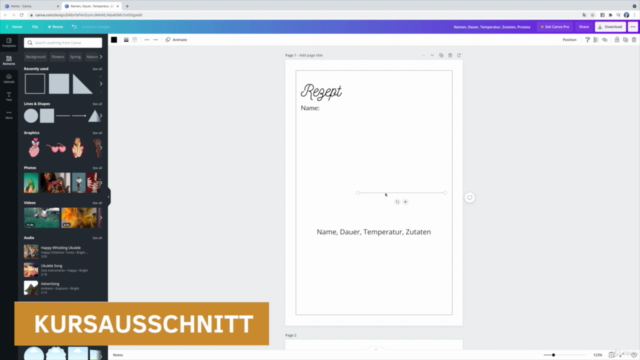See all Lines & Shapes

tap(97, 104)
